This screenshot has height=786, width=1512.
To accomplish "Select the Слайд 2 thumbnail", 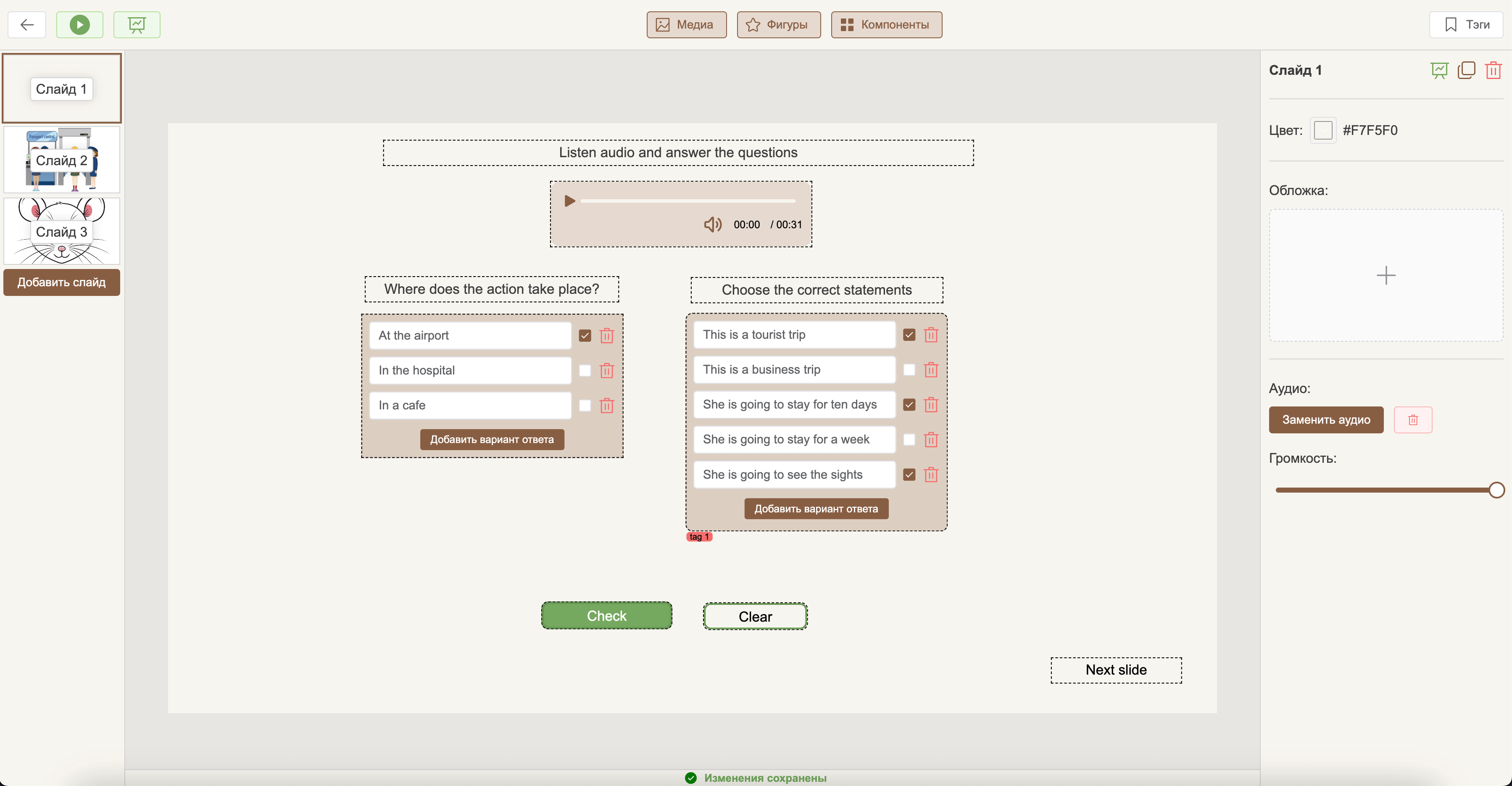I will [x=62, y=160].
